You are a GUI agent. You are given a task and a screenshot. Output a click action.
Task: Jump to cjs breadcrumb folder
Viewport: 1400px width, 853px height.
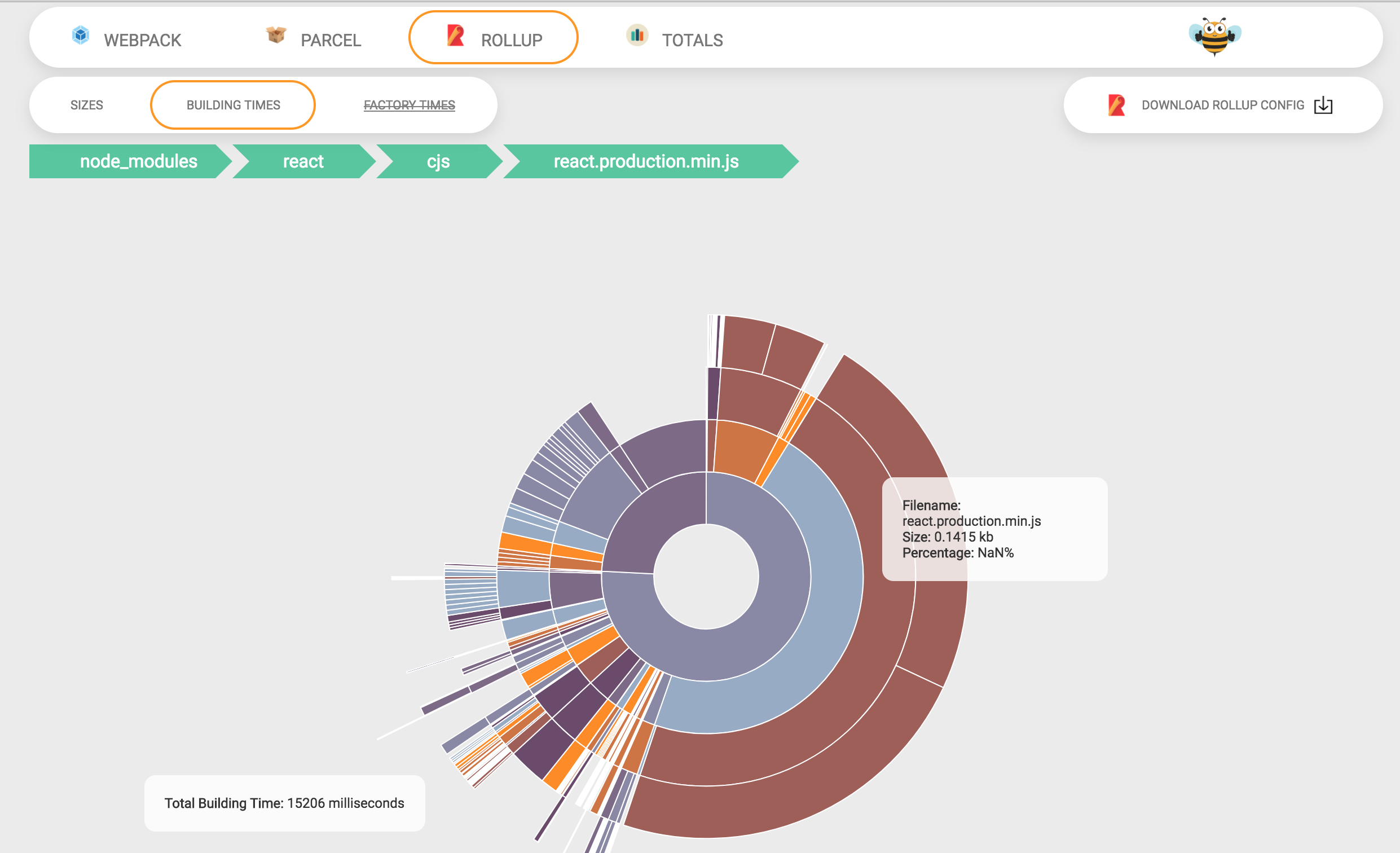point(438,161)
